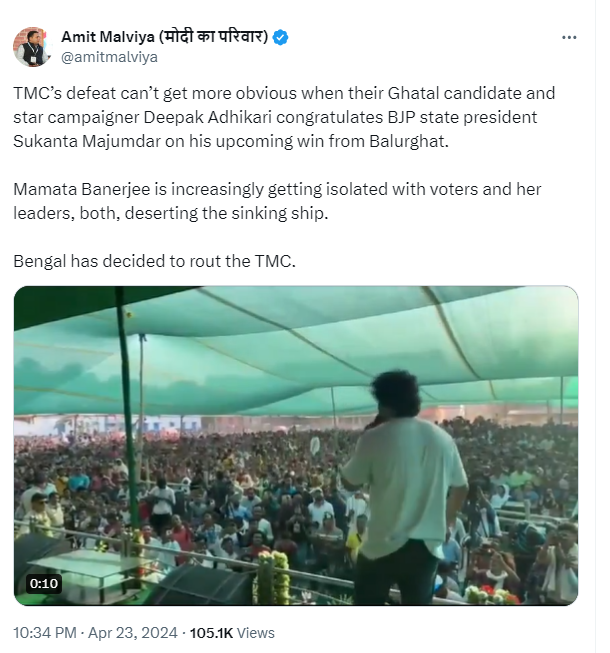Open the three-dot more options menu
Viewport: 610px width, 653px height.
[x=569, y=38]
